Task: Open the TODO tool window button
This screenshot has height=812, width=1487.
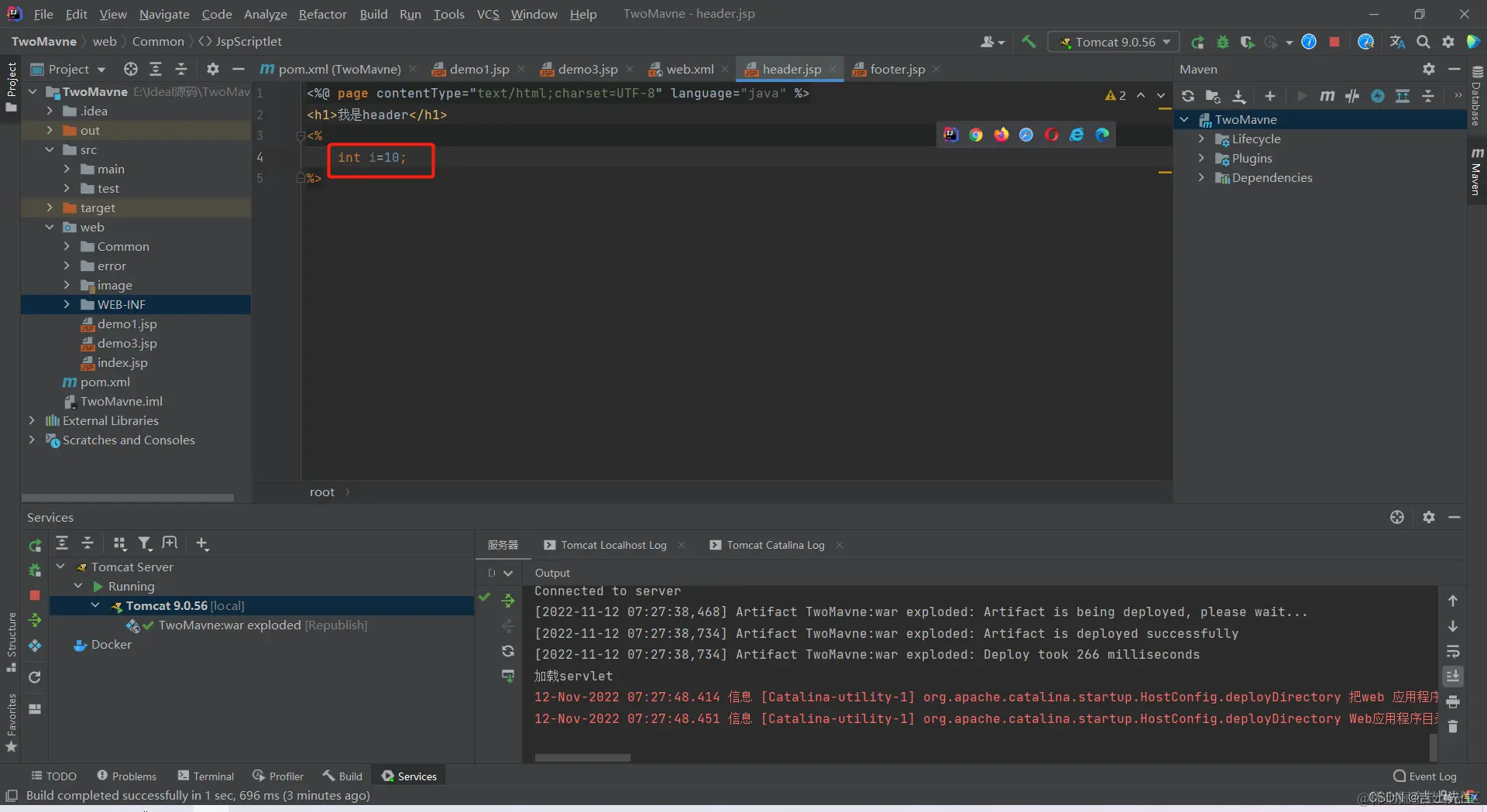Action: (x=53, y=776)
